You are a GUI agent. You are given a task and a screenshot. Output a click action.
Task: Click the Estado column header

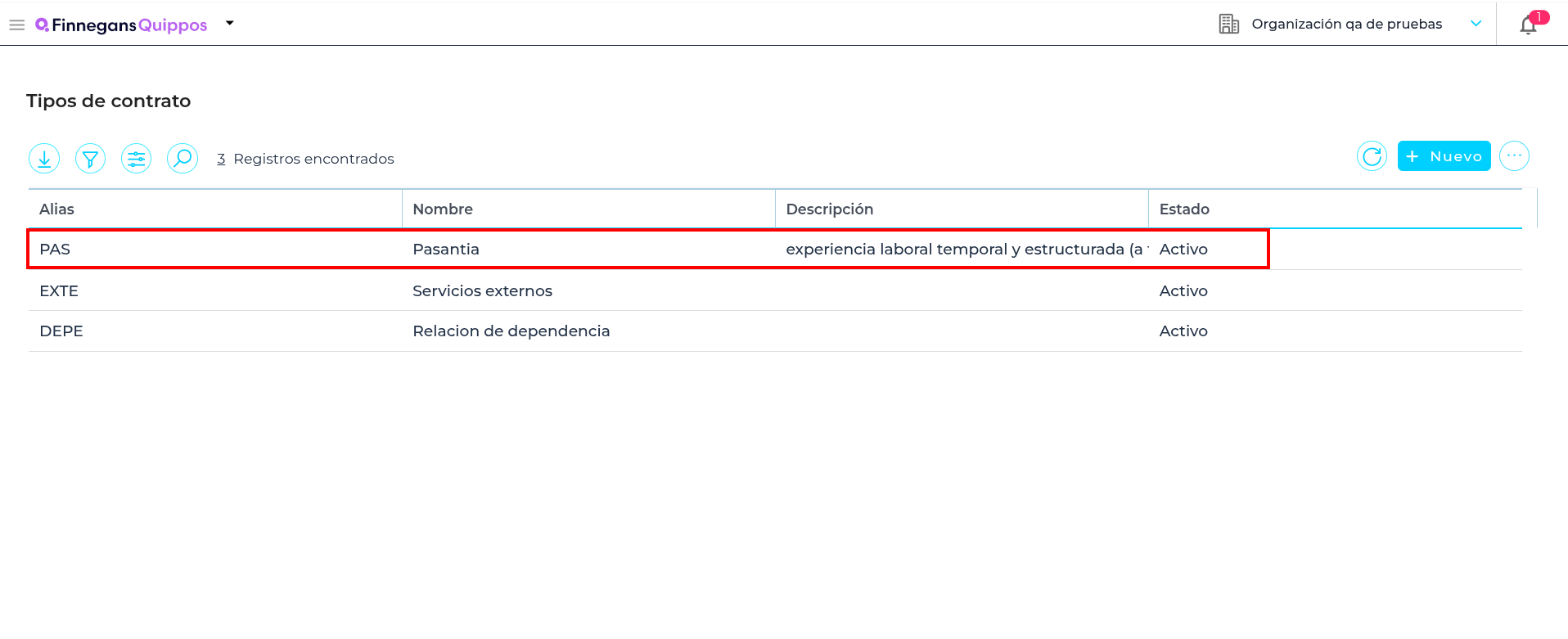pyautogui.click(x=1184, y=209)
